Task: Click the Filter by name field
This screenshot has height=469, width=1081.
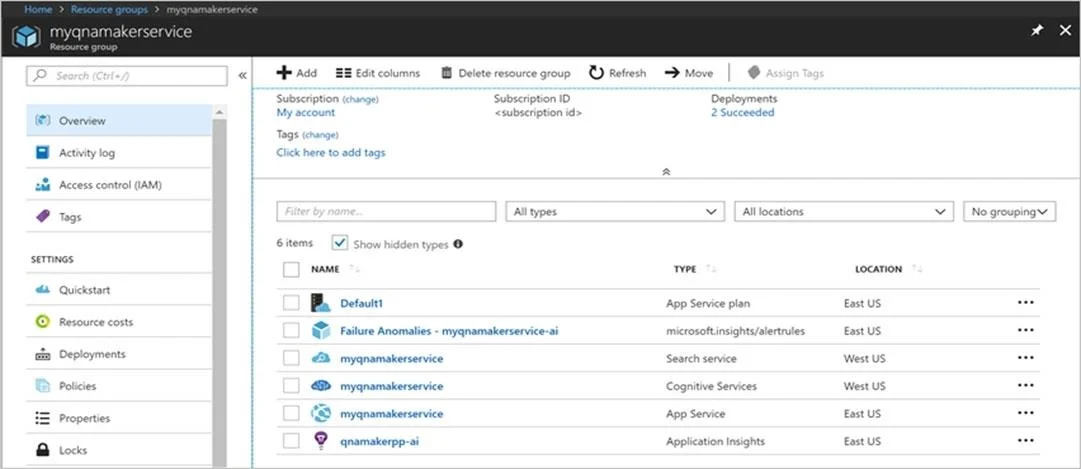Action: (x=386, y=212)
